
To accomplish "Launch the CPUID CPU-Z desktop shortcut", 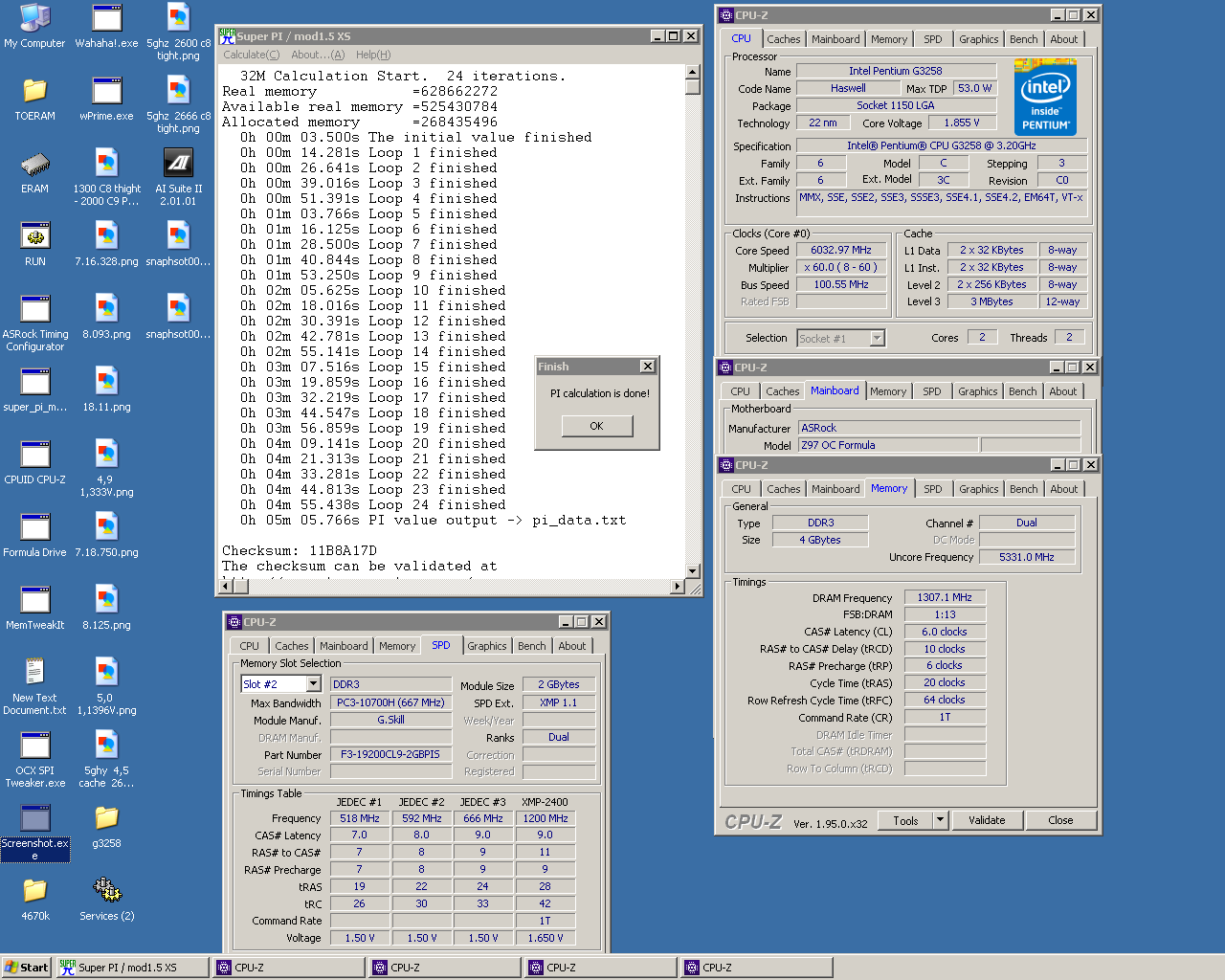I will (35, 462).
